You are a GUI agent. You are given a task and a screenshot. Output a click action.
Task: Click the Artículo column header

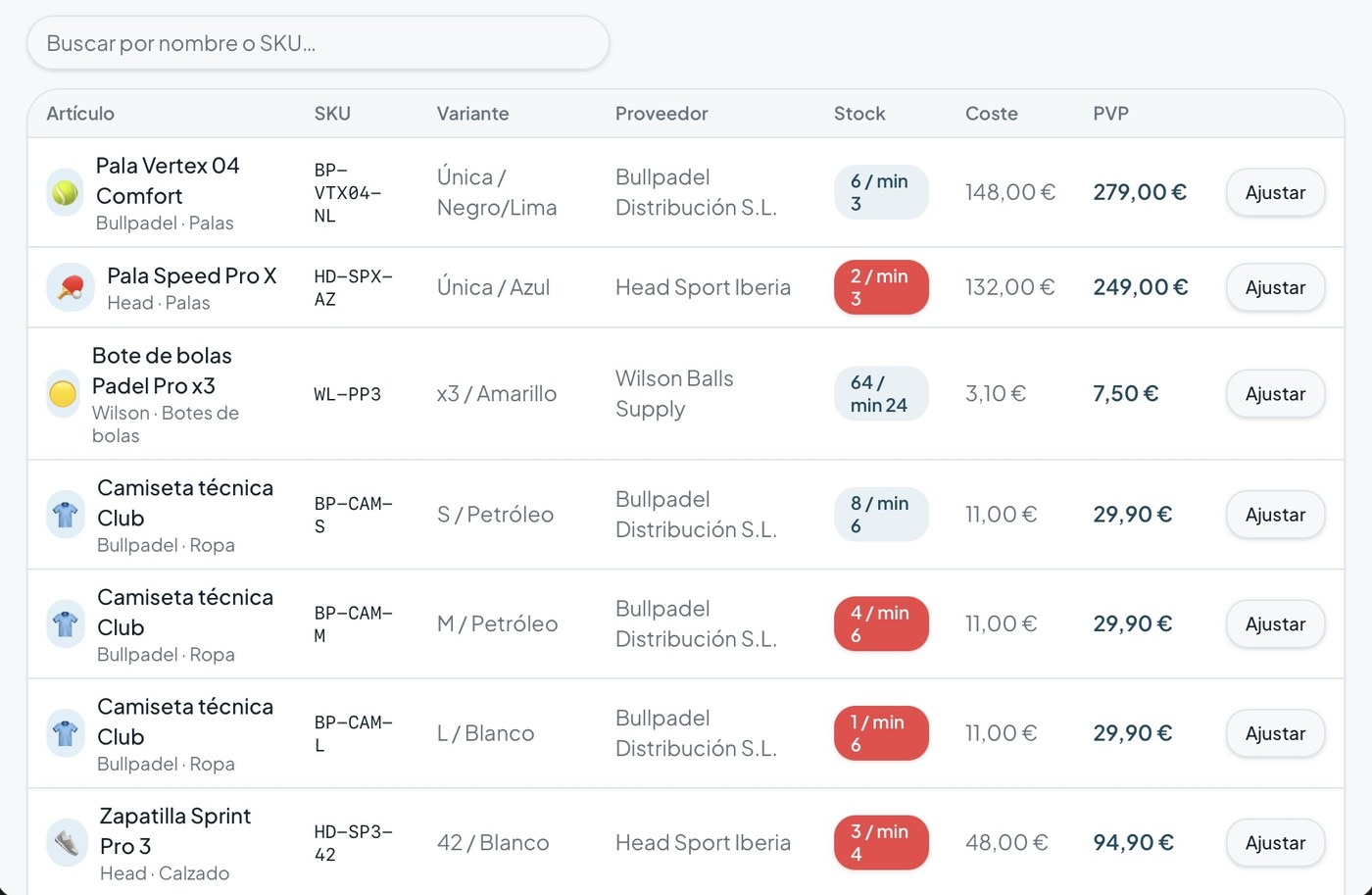point(80,114)
